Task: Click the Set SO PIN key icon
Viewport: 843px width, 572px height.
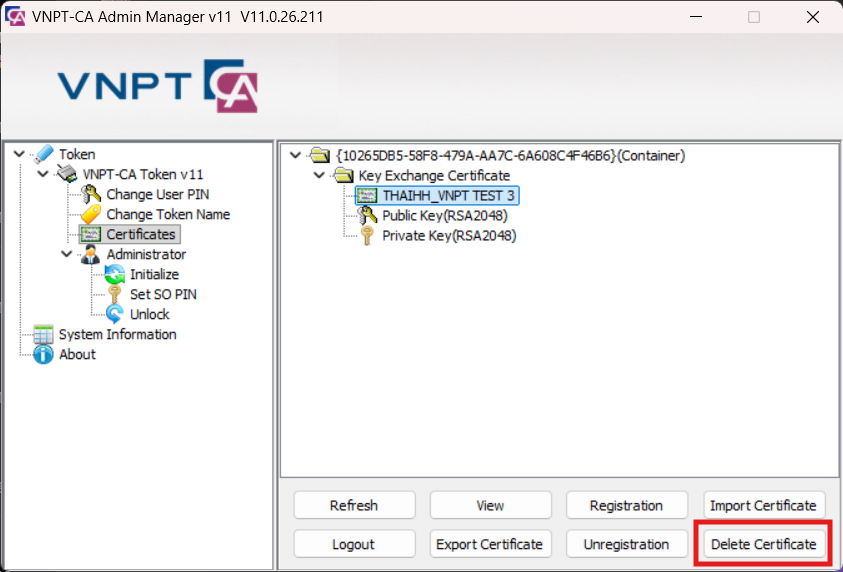Action: click(x=115, y=294)
